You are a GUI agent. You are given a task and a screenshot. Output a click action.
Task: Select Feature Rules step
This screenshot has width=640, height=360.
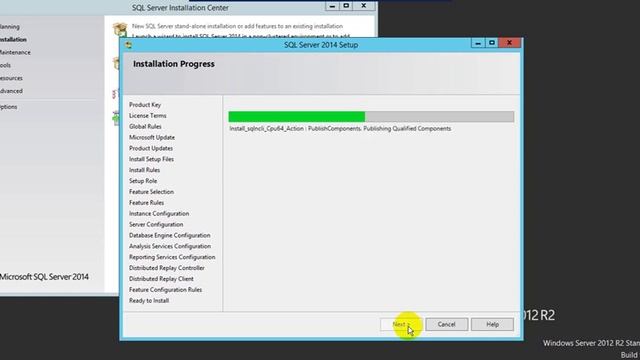click(x=146, y=203)
